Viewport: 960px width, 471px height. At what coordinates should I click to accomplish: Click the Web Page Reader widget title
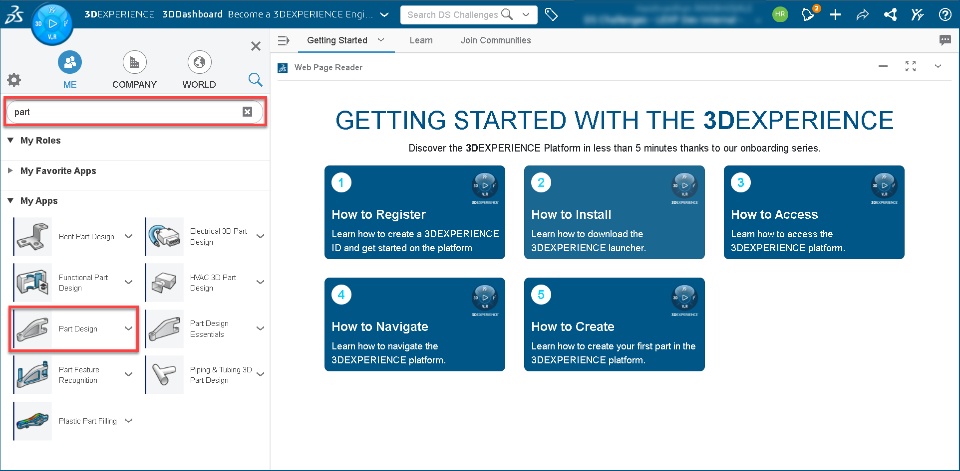(328, 67)
